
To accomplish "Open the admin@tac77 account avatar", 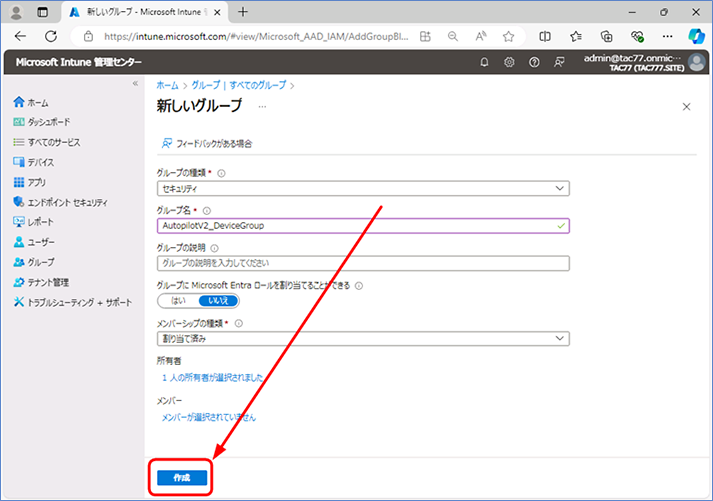I will (x=697, y=62).
